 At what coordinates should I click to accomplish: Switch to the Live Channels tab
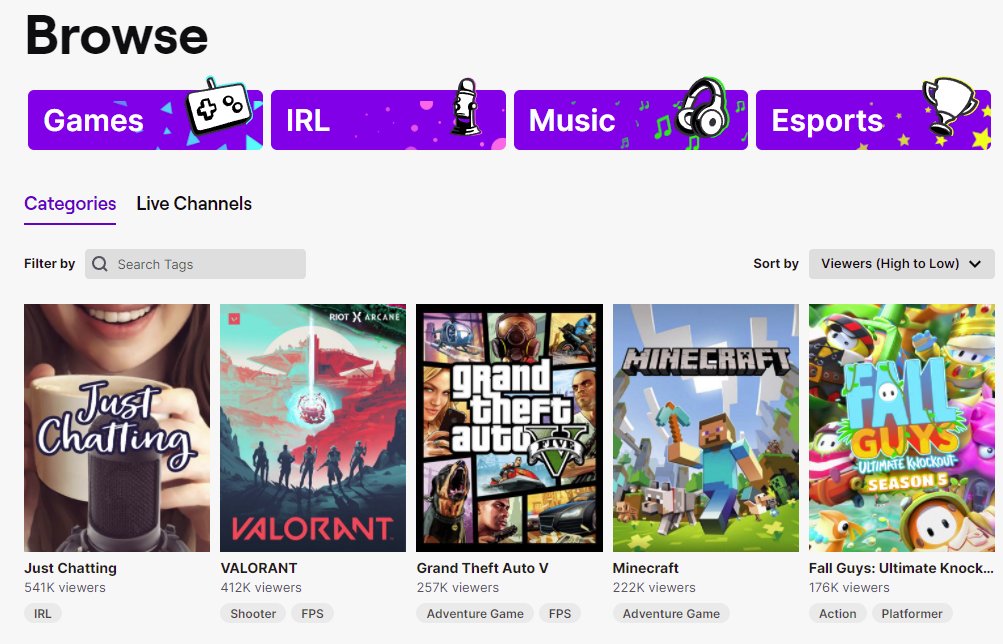tap(194, 204)
